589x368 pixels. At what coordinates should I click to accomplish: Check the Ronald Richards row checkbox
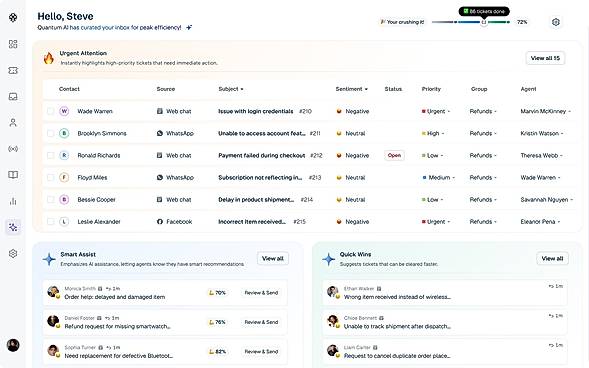pyautogui.click(x=50, y=155)
